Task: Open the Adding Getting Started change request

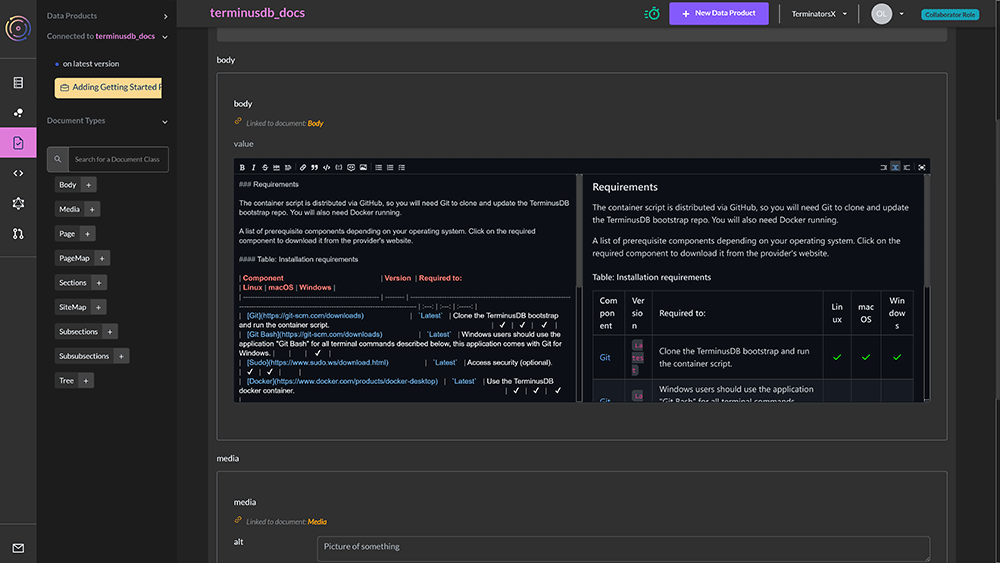Action: 108,87
